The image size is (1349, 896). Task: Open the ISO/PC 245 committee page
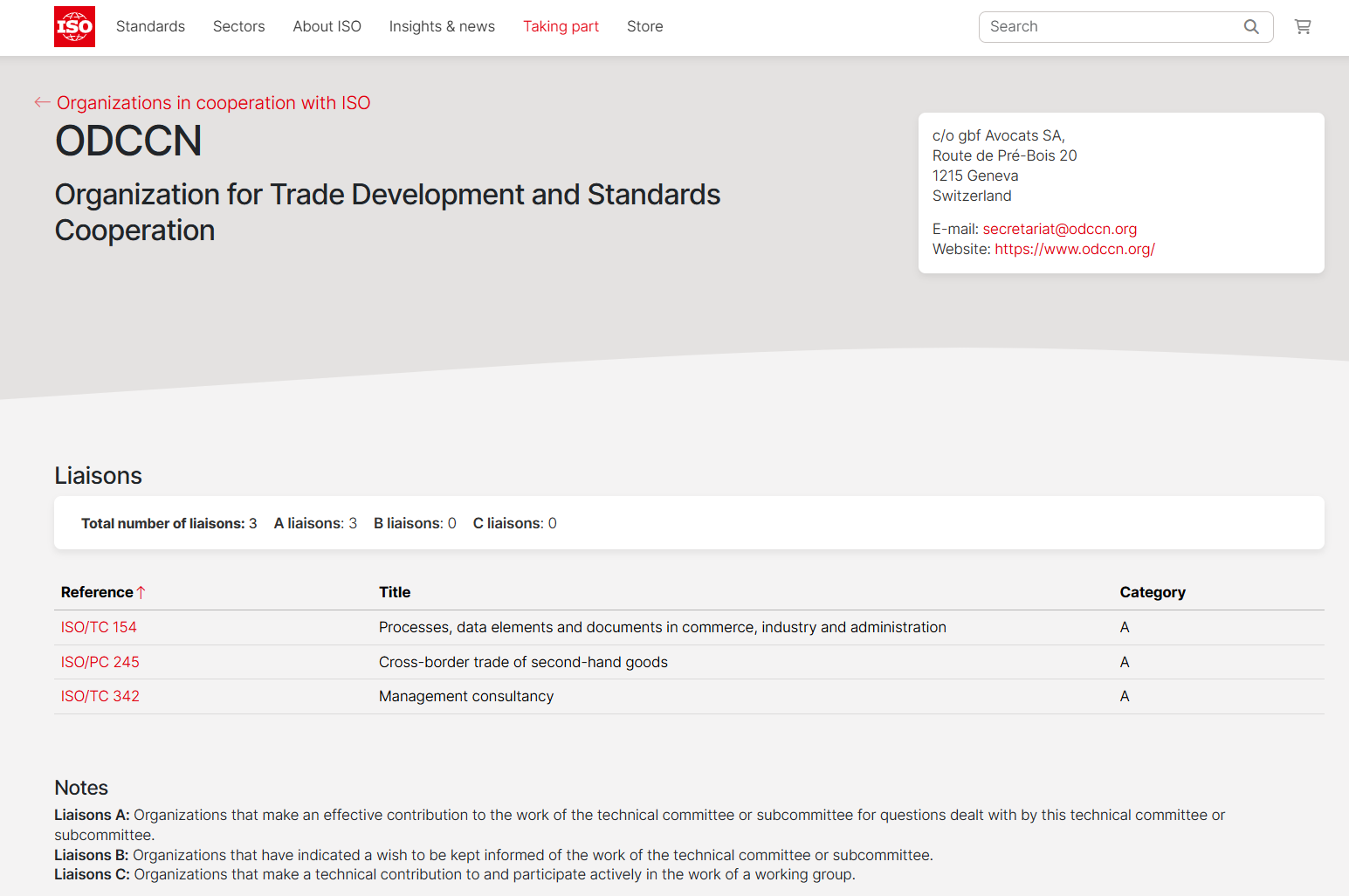coord(100,662)
